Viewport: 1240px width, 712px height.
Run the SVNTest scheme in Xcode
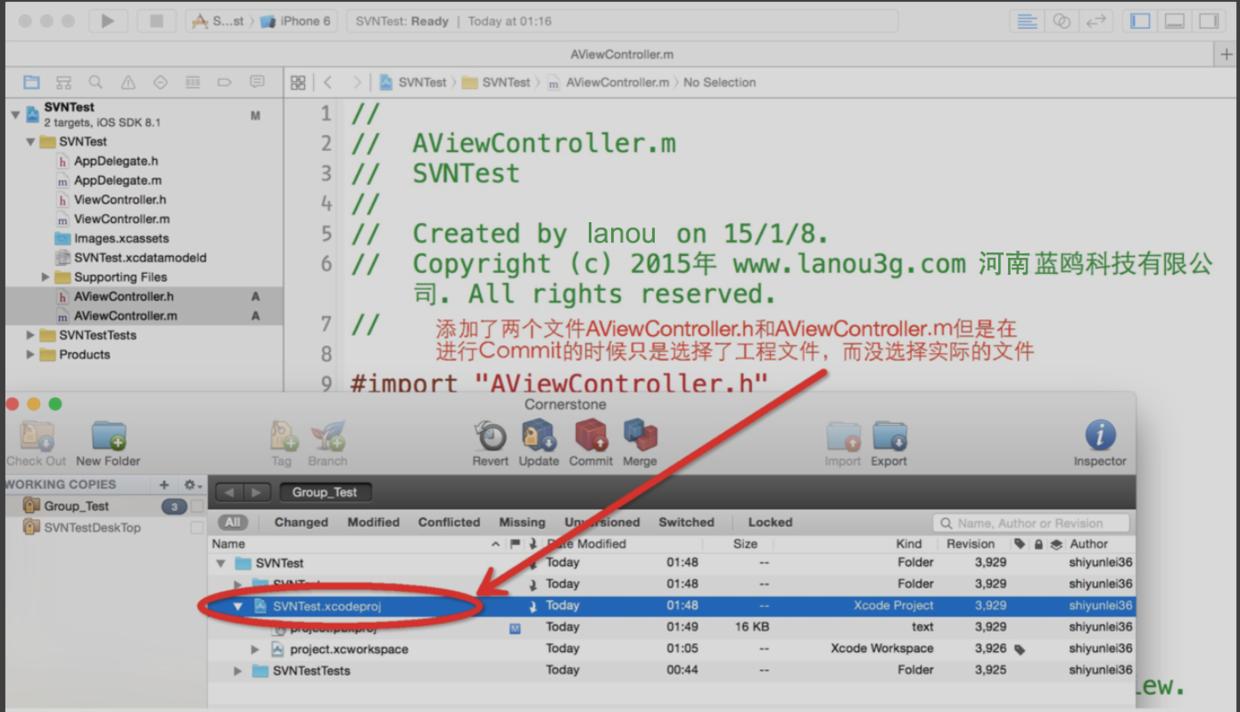click(x=108, y=20)
